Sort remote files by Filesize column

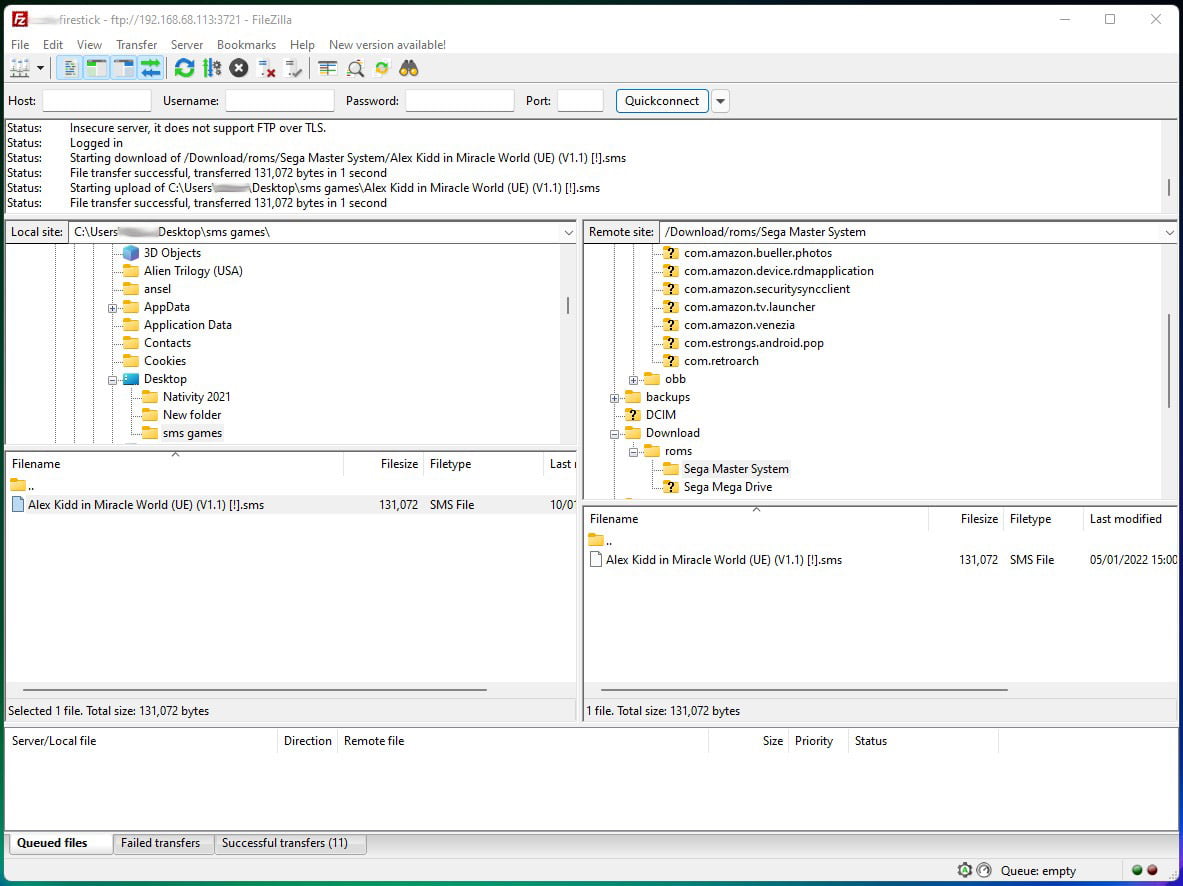click(966, 519)
